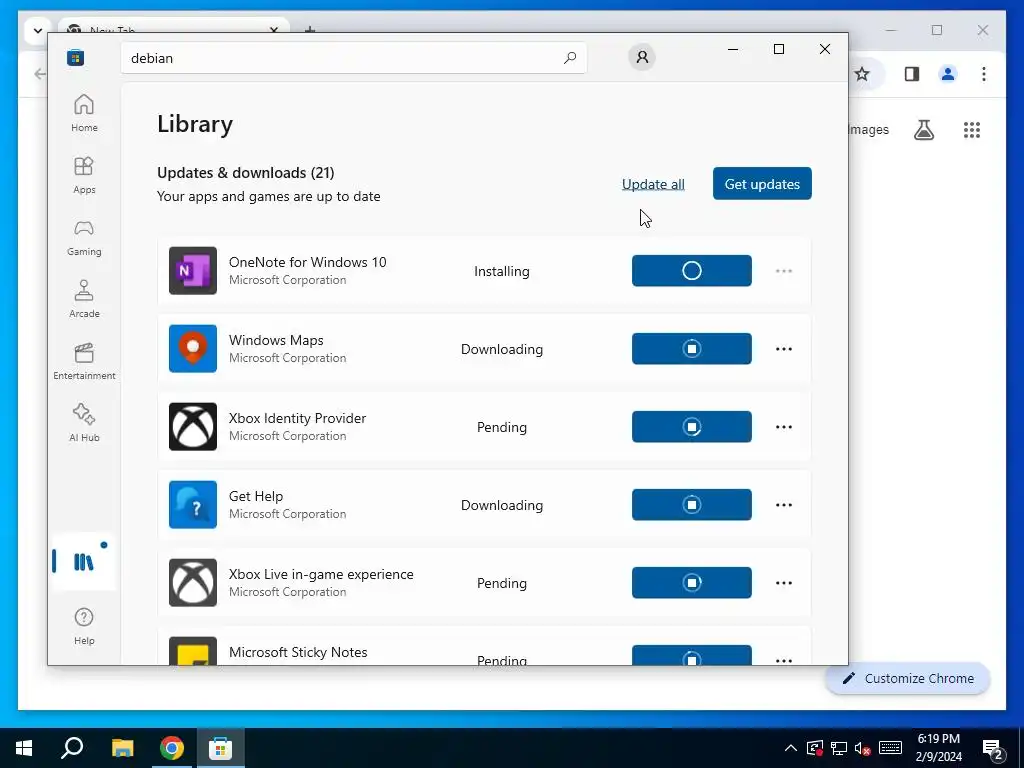
Task: Stop the Get Help download
Action: [692, 505]
